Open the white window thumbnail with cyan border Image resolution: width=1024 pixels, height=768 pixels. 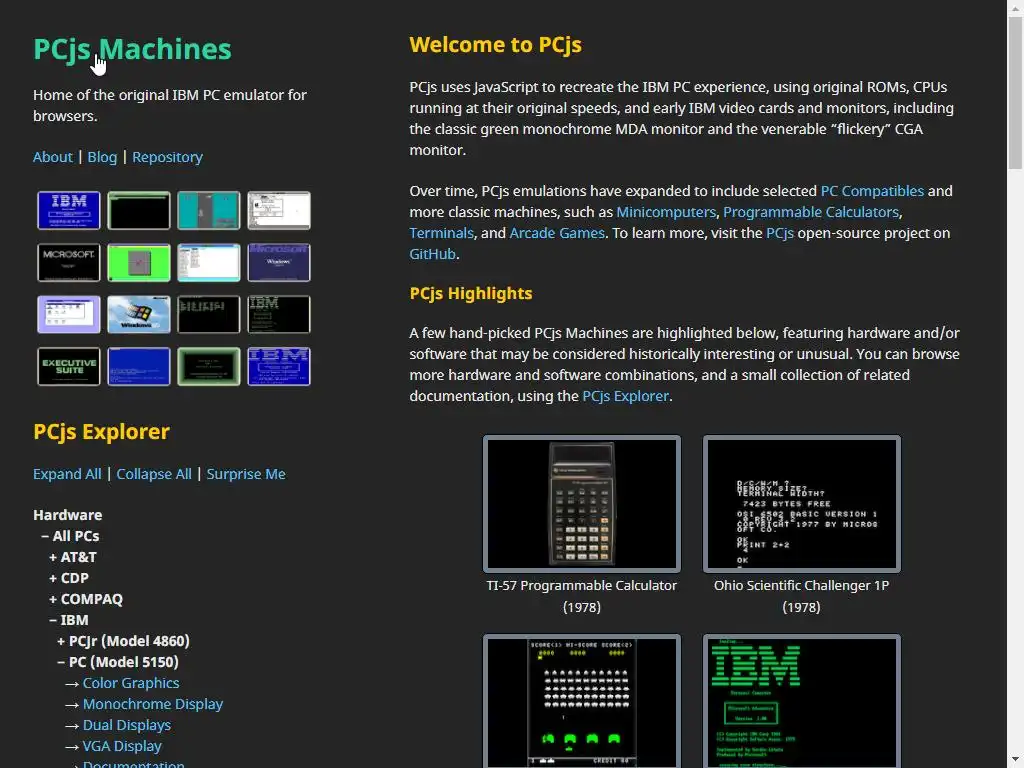pyautogui.click(x=208, y=263)
